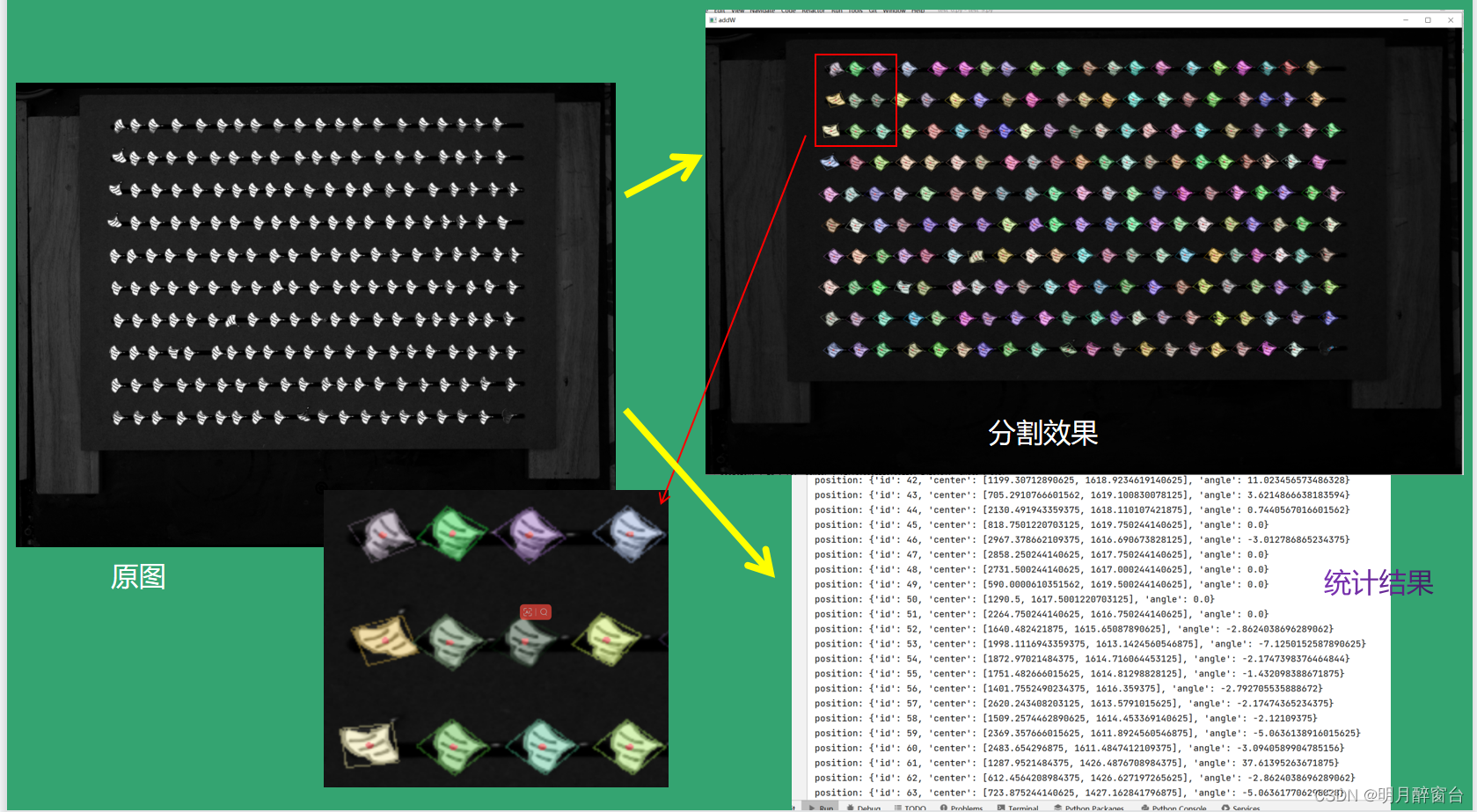Close the addW window
Image resolution: width=1477 pixels, height=812 pixels.
[1451, 20]
